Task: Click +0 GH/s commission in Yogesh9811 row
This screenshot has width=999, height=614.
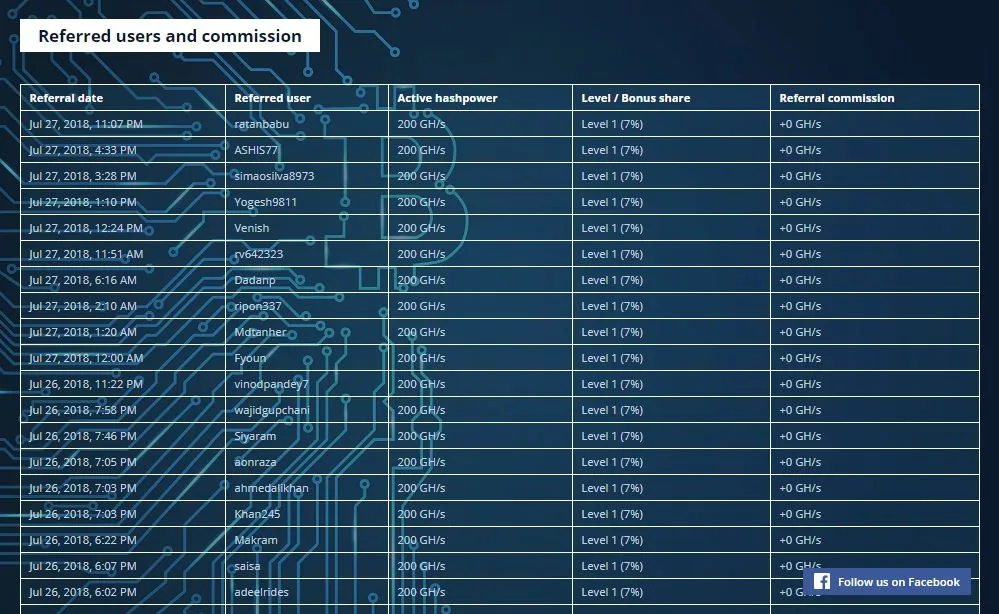Action: pyautogui.click(x=800, y=203)
